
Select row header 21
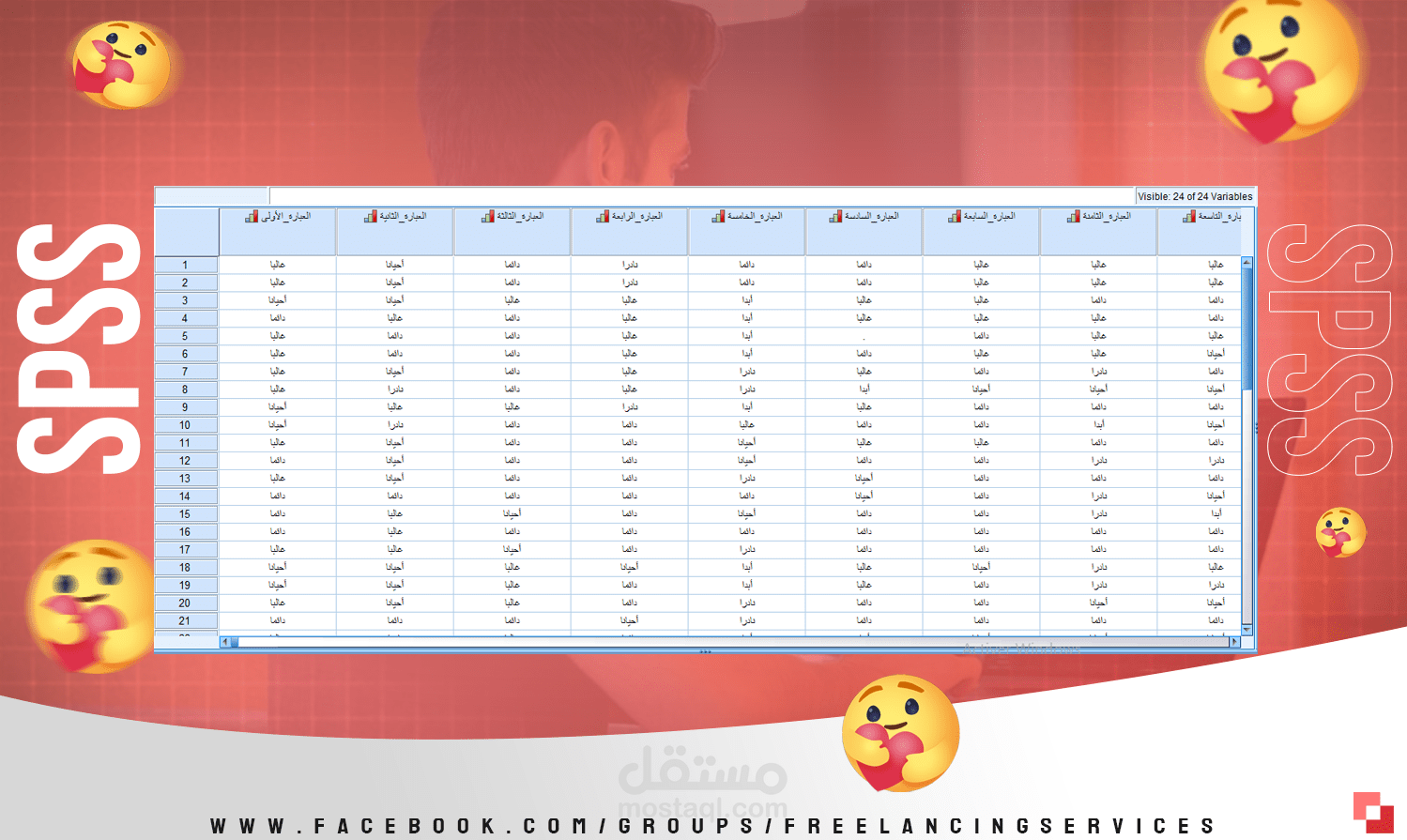pos(186,621)
